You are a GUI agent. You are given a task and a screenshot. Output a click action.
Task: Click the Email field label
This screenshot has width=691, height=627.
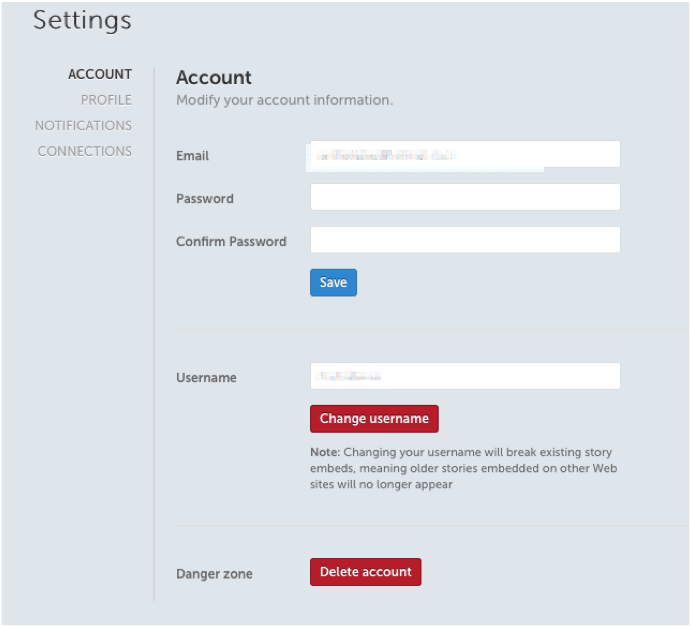[193, 156]
